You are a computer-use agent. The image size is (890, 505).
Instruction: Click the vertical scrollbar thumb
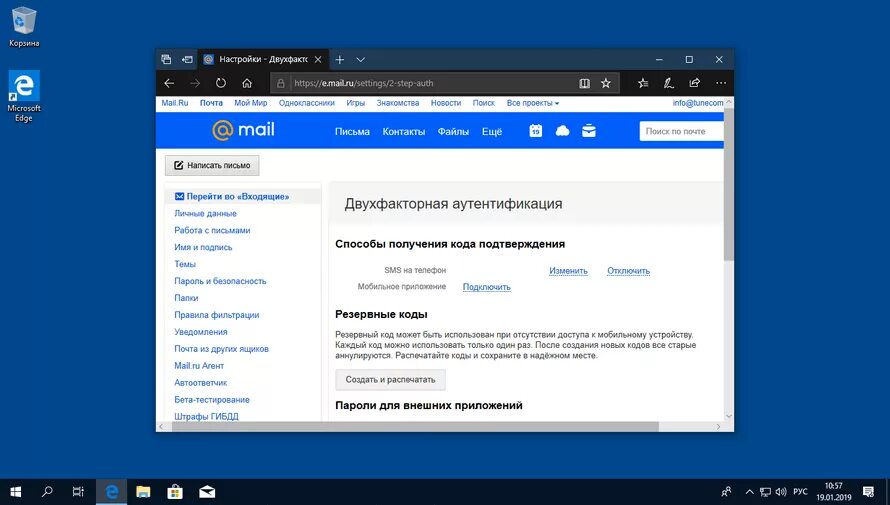pos(729,184)
